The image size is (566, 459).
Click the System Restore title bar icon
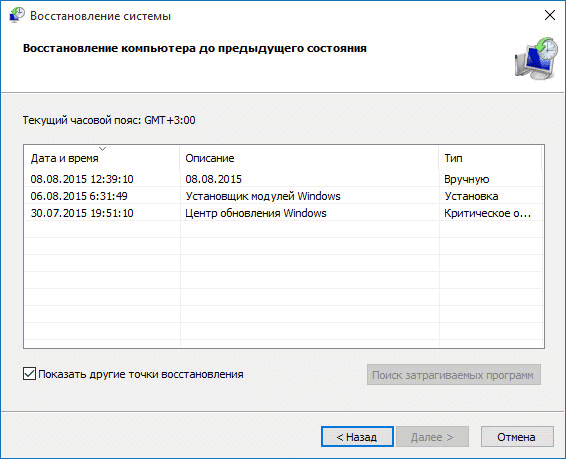point(17,16)
